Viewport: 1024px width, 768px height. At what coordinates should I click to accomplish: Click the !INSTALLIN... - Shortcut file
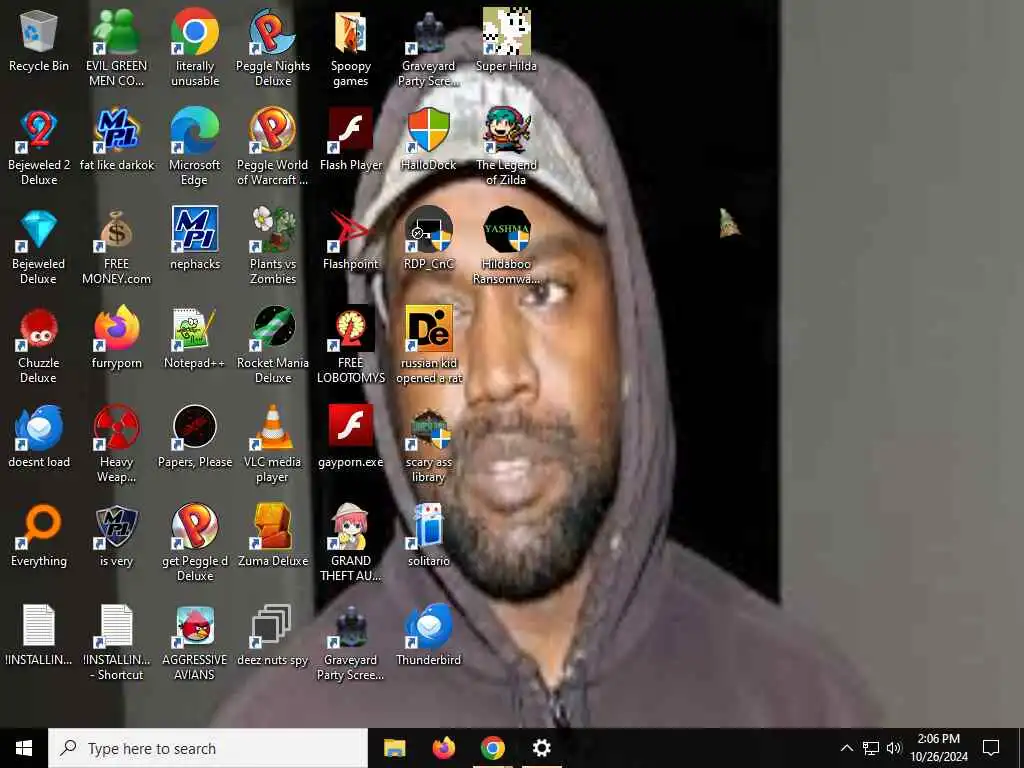point(116,626)
